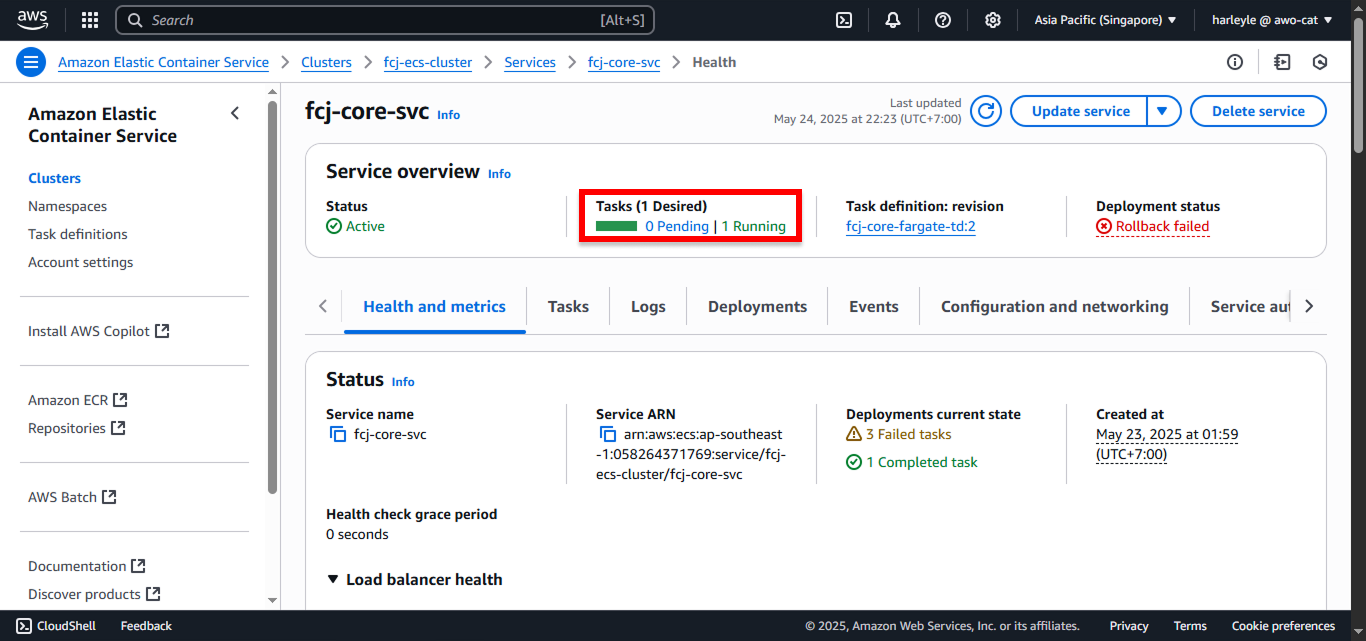
Task: Click the Delete service button
Action: (x=1258, y=111)
